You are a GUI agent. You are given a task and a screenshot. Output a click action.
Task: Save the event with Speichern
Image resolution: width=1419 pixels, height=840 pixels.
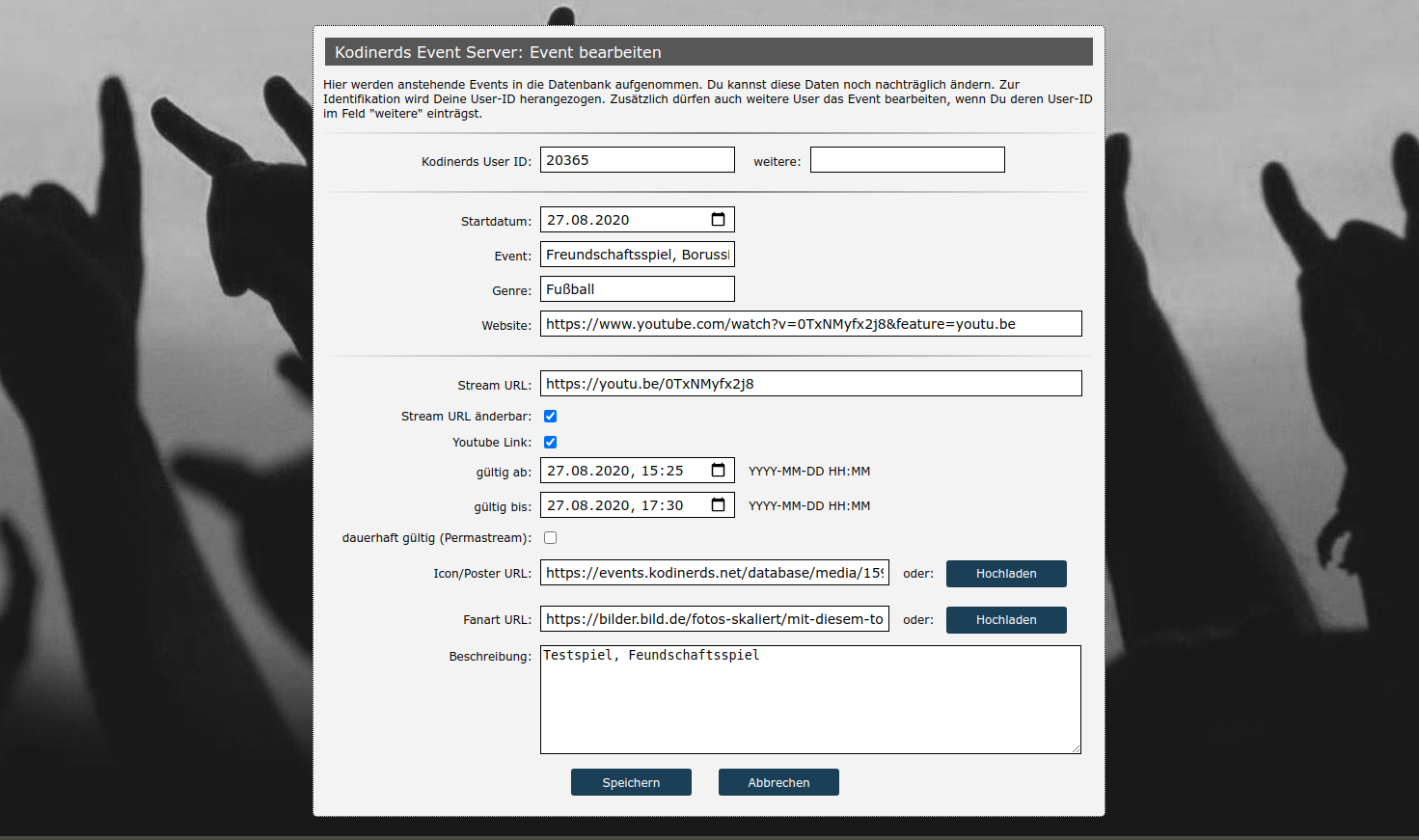(631, 782)
